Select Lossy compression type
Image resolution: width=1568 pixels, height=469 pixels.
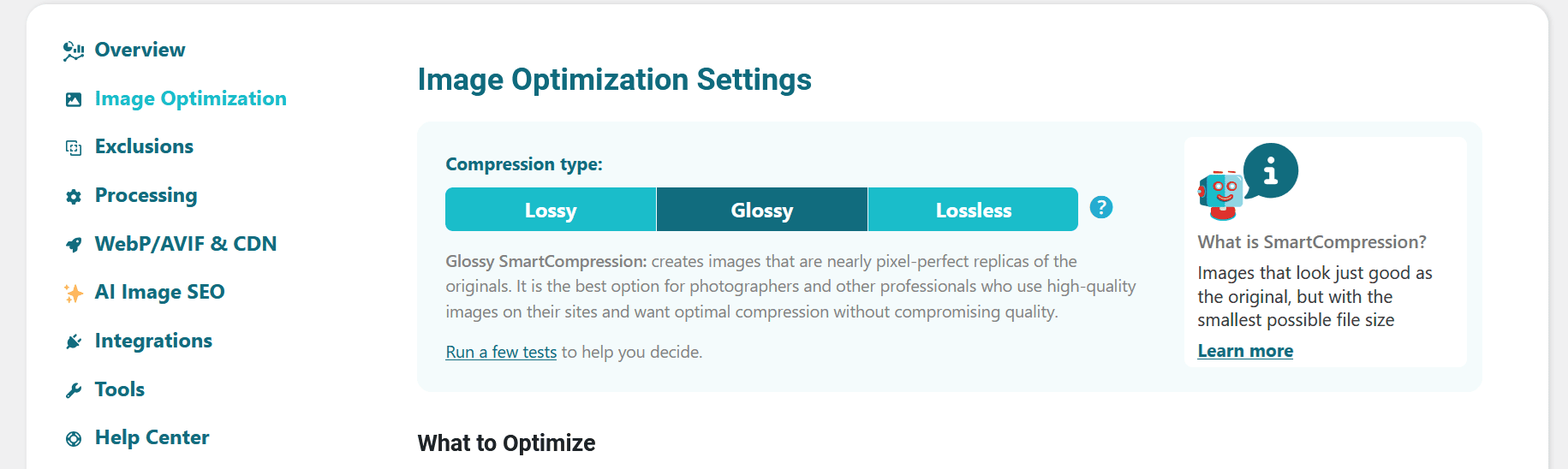point(550,210)
